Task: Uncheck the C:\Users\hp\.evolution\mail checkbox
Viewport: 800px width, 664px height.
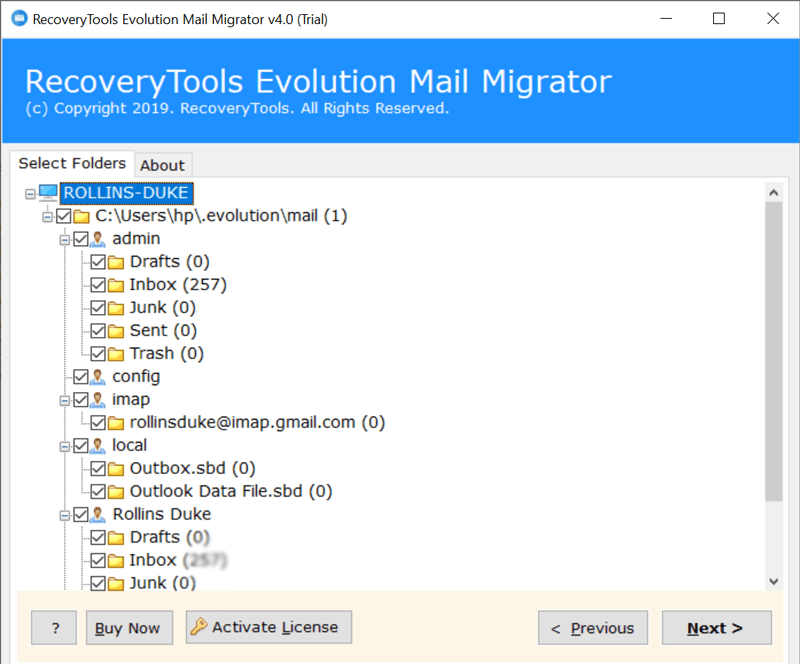Action: point(63,216)
